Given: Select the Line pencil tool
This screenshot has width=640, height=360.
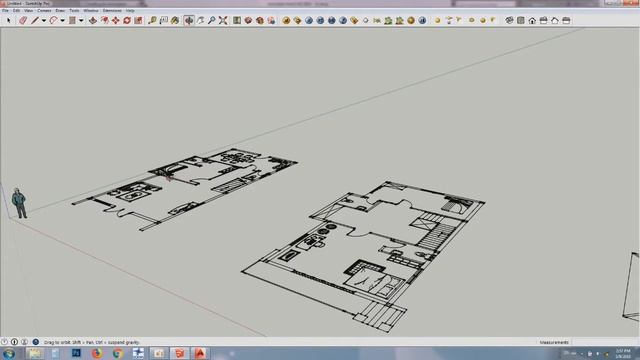Looking at the screenshot, I should tap(35, 20).
